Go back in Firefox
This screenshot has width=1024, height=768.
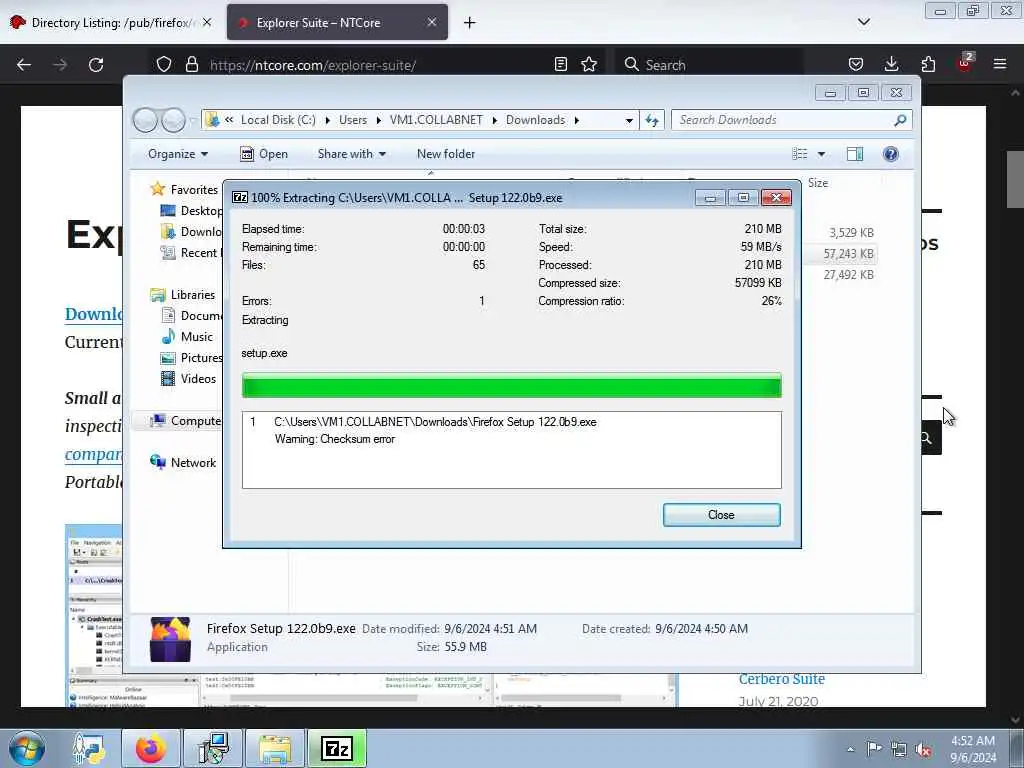tap(24, 65)
